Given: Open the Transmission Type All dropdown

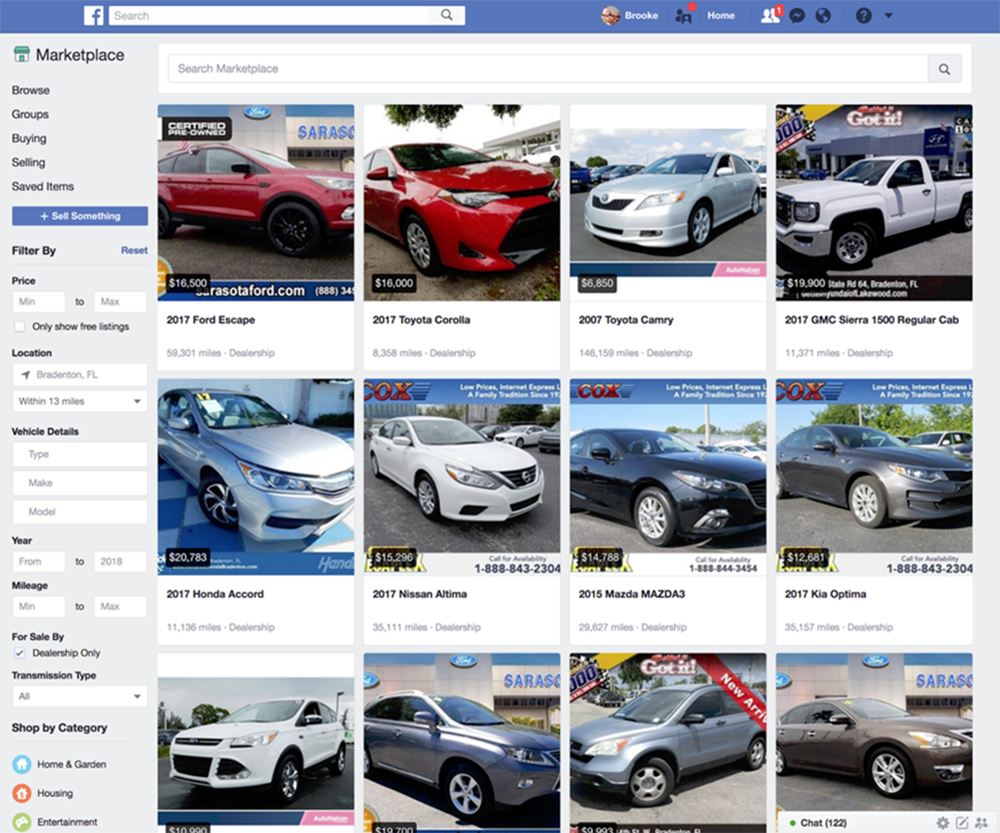Looking at the screenshot, I should (80, 697).
